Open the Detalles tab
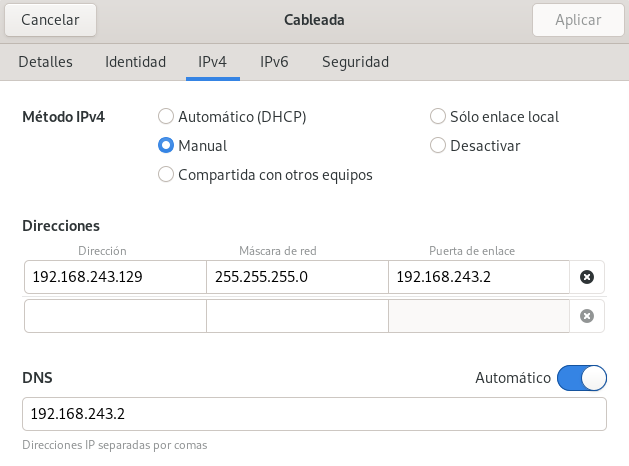Viewport: 629px width, 466px height. tap(45, 62)
